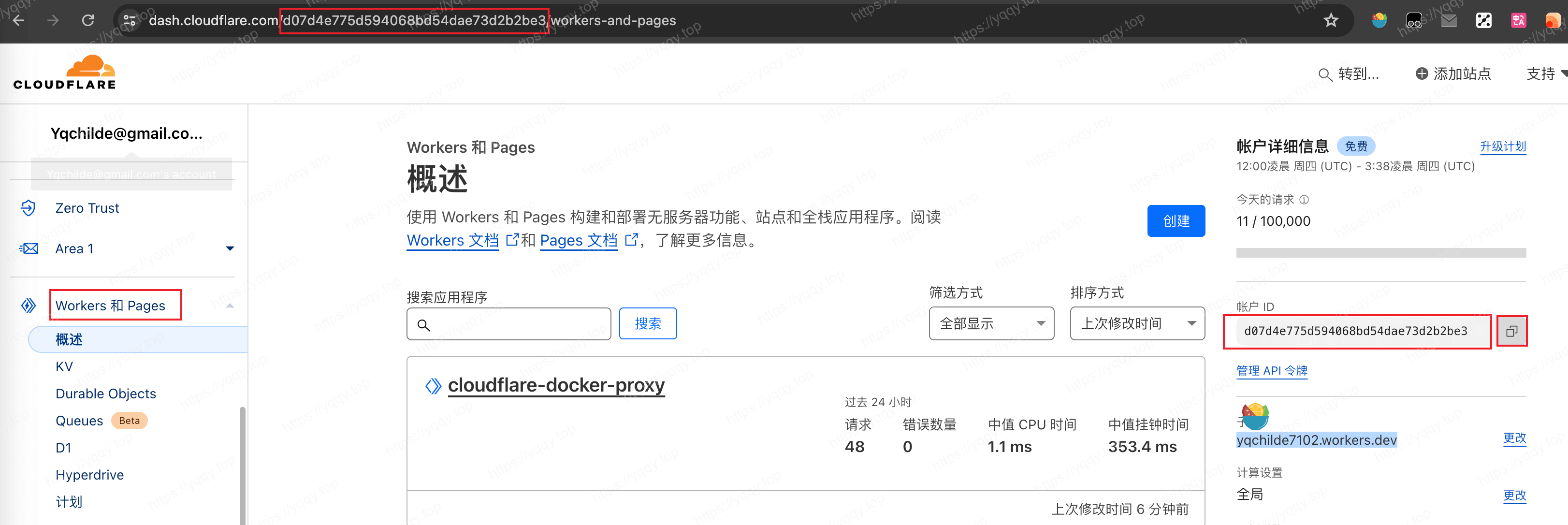Click the Zero Trust shield icon
The height and width of the screenshot is (525, 1568).
point(28,208)
